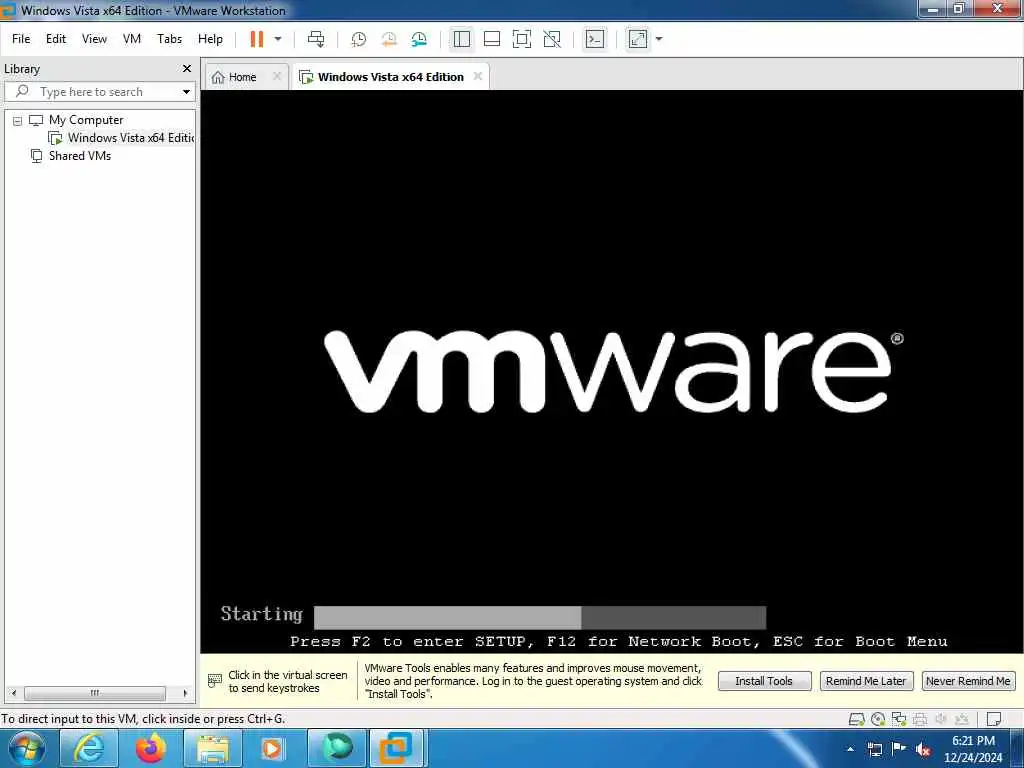
Task: Close the Library panel
Action: pyautogui.click(x=187, y=69)
